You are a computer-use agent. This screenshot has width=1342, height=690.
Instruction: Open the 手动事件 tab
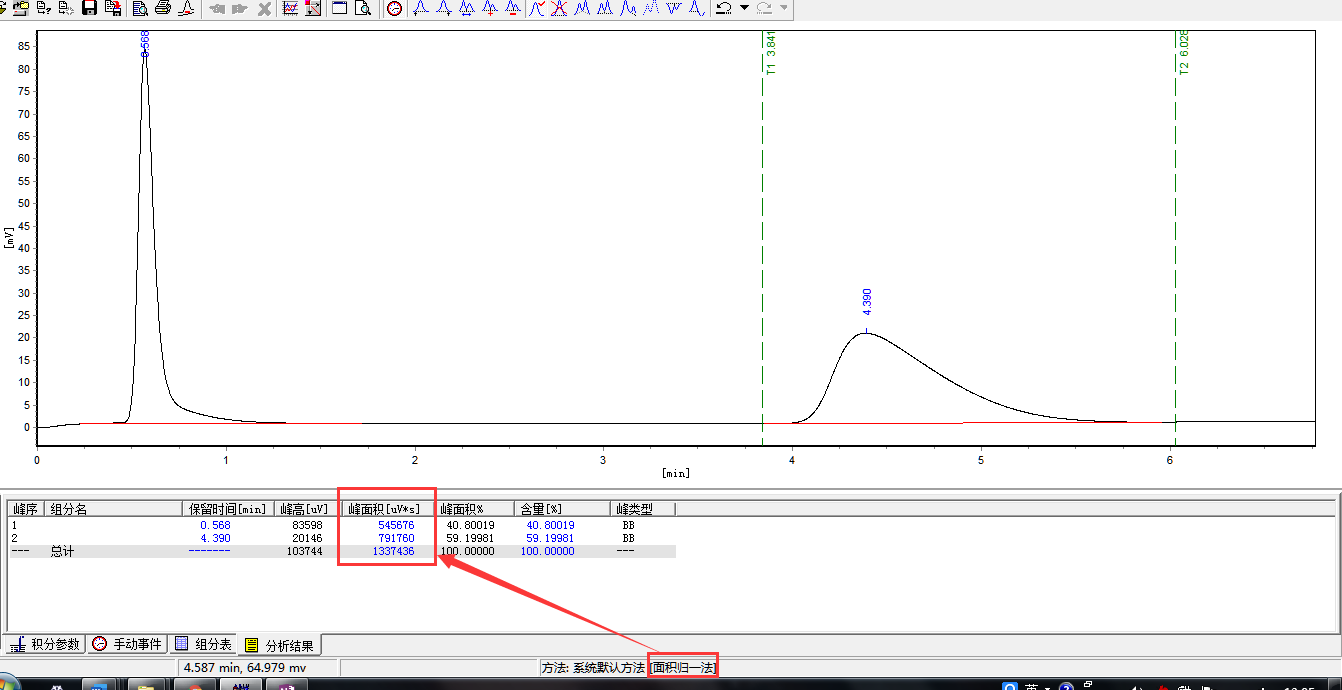click(128, 644)
